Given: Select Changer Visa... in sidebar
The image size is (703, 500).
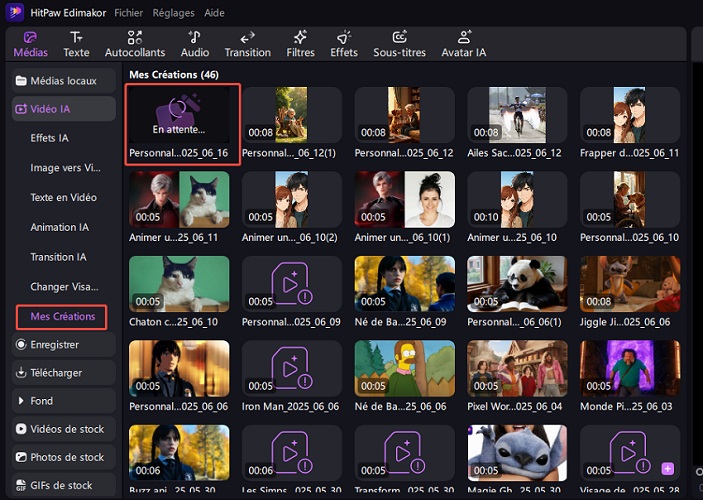Looking at the screenshot, I should pos(64,287).
